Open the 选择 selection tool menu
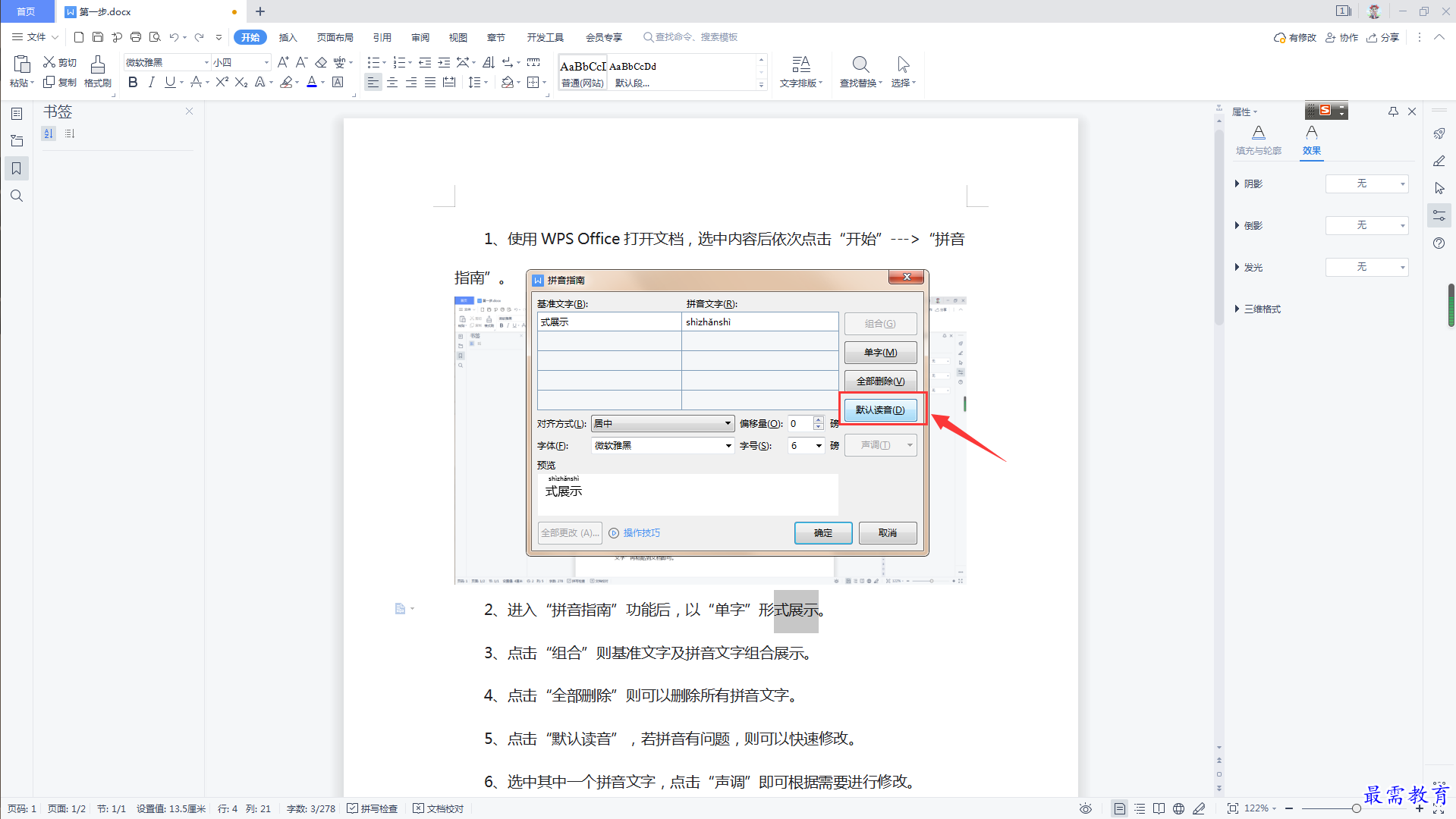 click(903, 72)
